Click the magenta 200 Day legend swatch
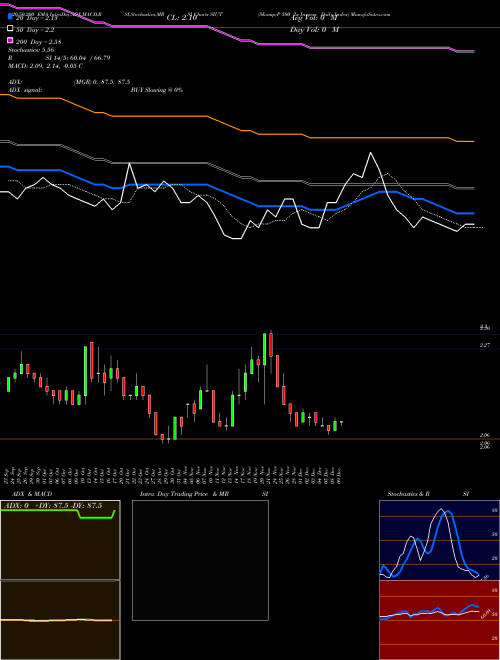 click(10, 40)
